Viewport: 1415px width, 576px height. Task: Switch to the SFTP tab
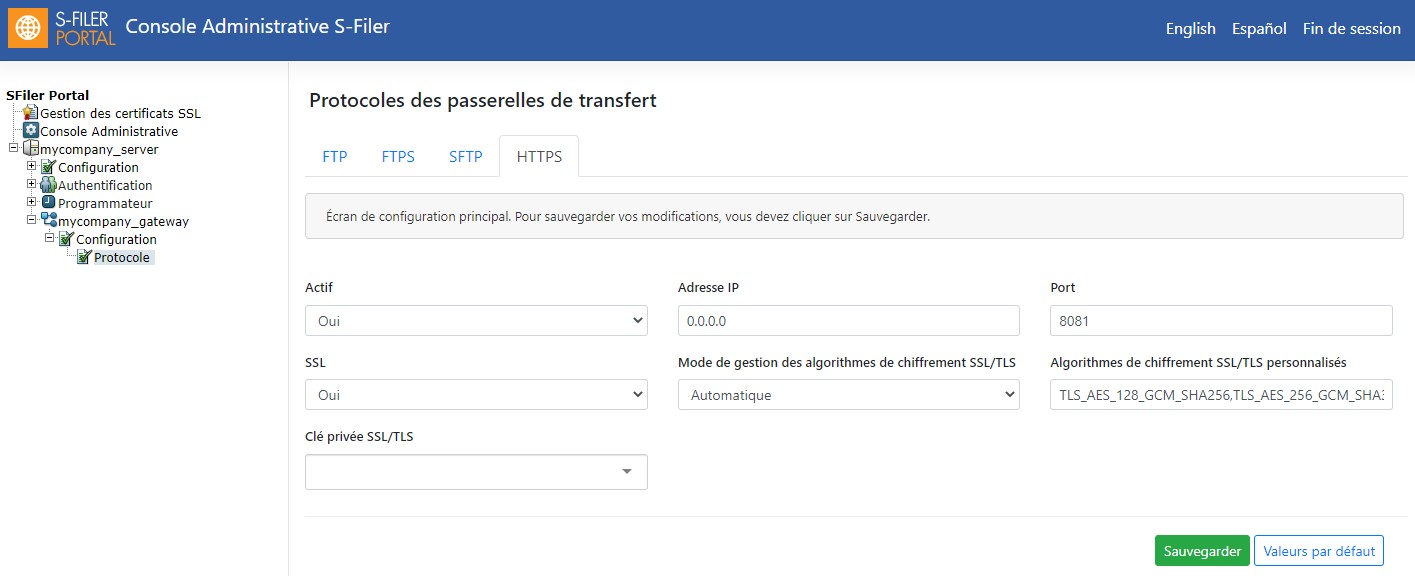coord(466,157)
